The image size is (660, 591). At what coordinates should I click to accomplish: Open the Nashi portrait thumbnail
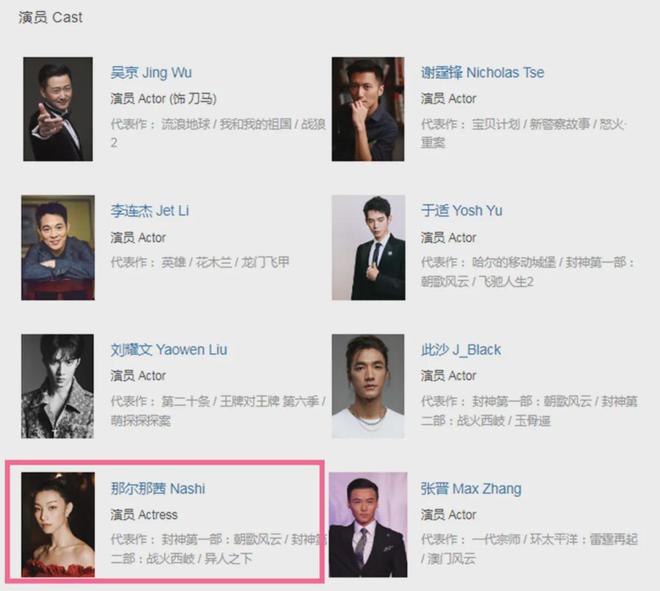58,524
